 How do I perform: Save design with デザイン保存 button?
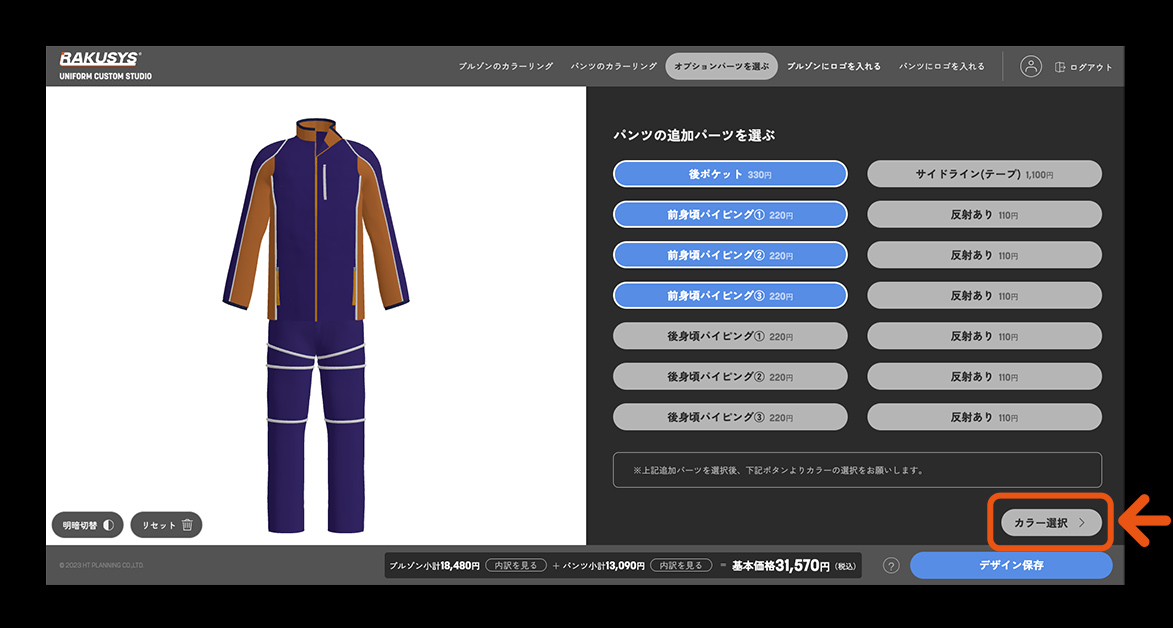point(1010,565)
